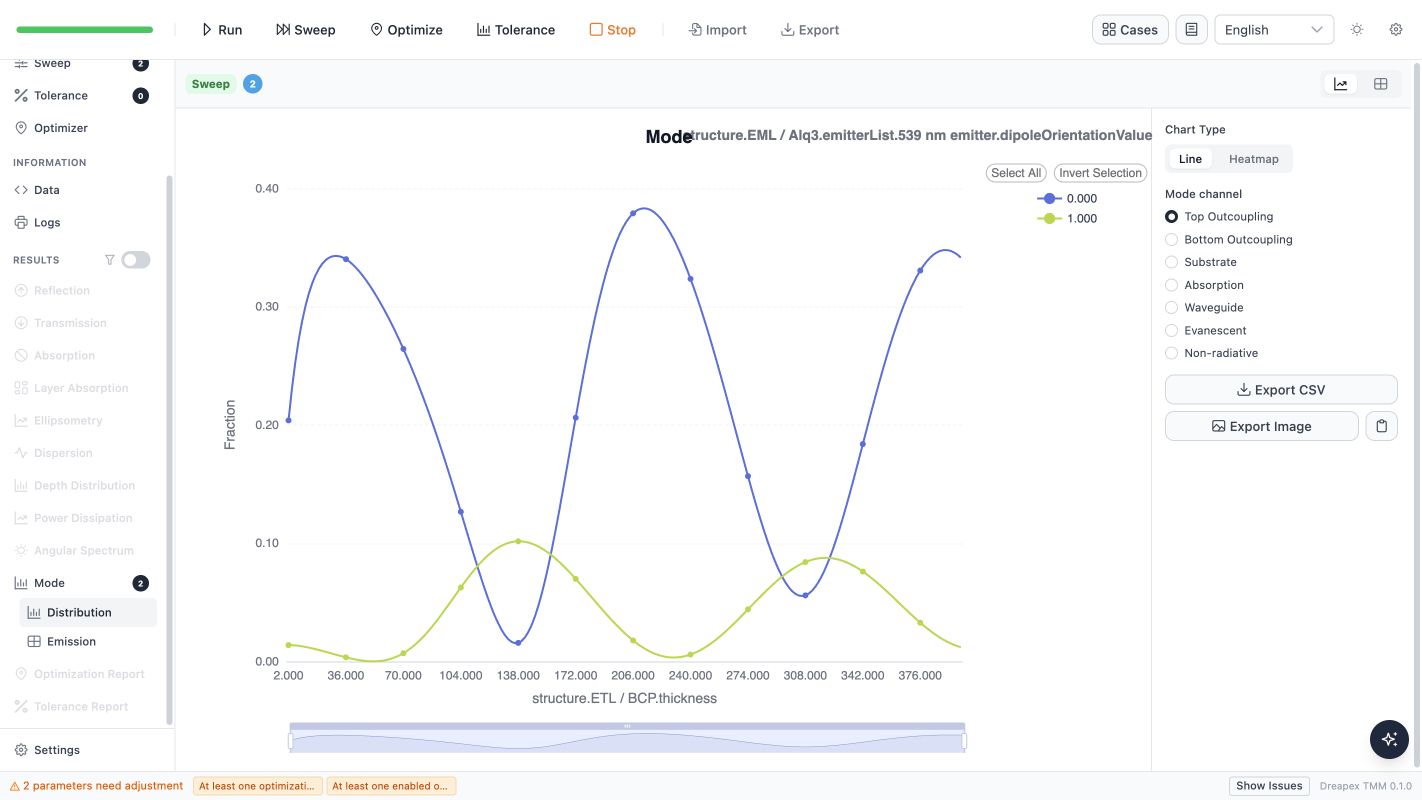Click the sidebar vertical scrollbar
The height and width of the screenshot is (800, 1422).
click(x=169, y=450)
